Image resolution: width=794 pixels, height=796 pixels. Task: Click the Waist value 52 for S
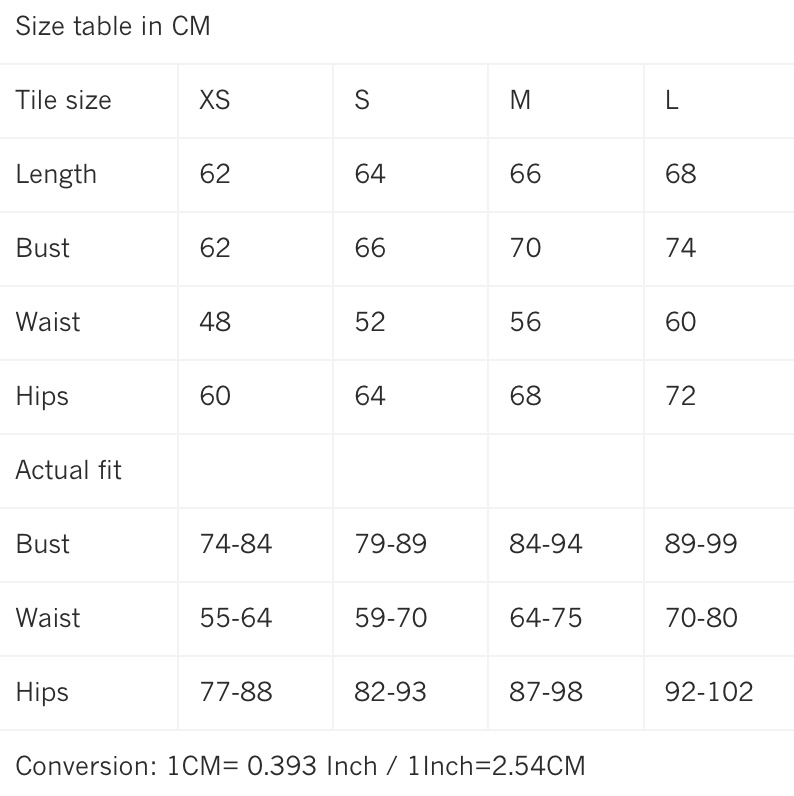click(370, 322)
